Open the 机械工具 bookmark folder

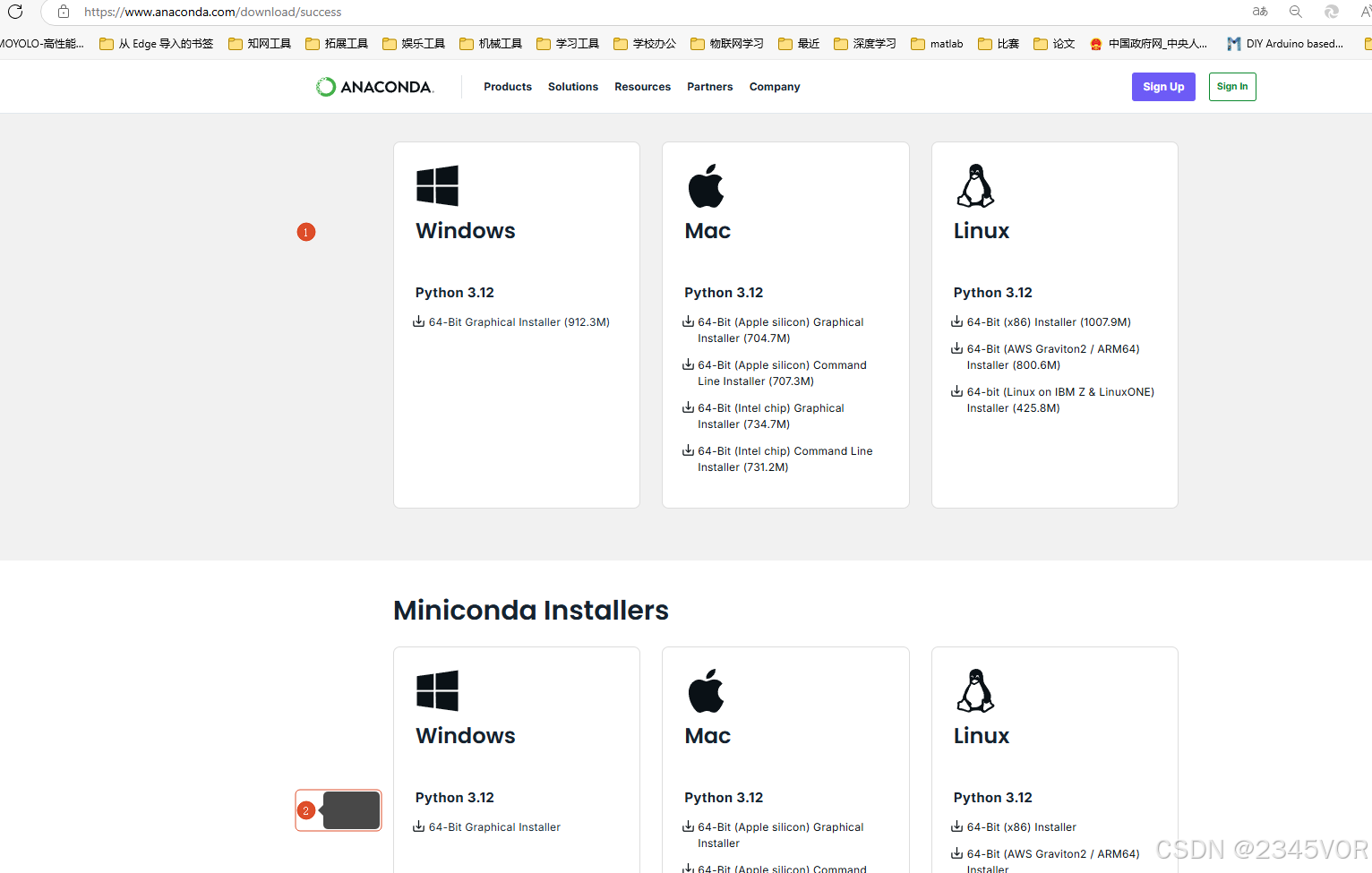[491, 43]
